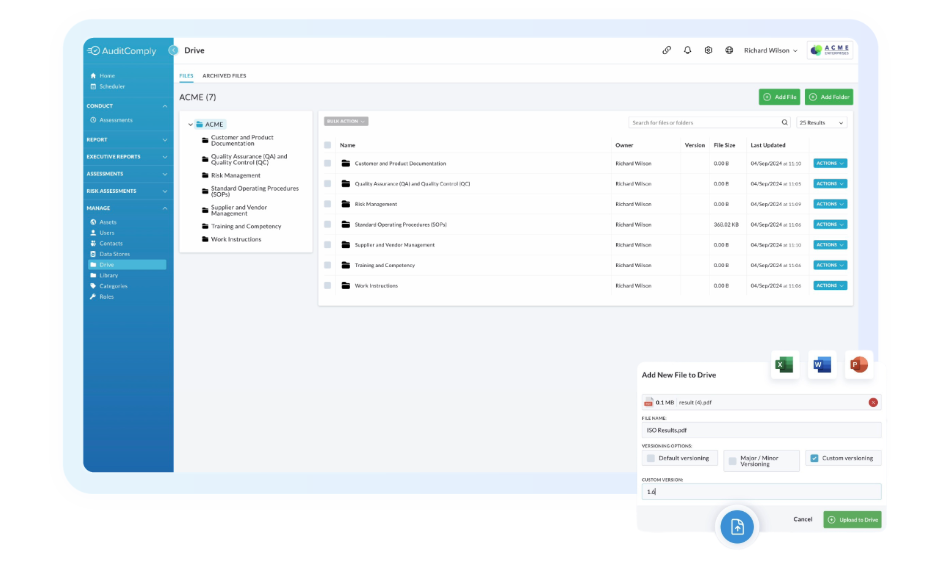The width and height of the screenshot is (926, 564).
Task: Enable the Default versioning checkbox
Action: pyautogui.click(x=651, y=458)
